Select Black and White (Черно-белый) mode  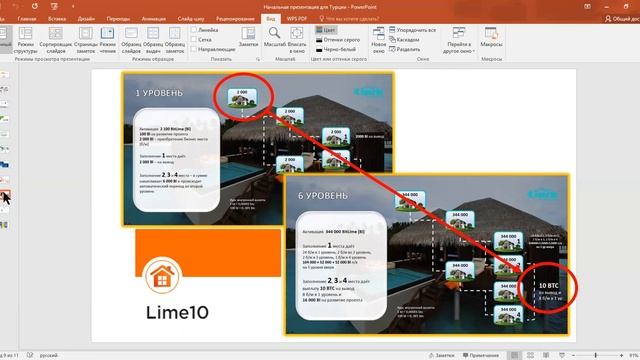[x=336, y=49]
